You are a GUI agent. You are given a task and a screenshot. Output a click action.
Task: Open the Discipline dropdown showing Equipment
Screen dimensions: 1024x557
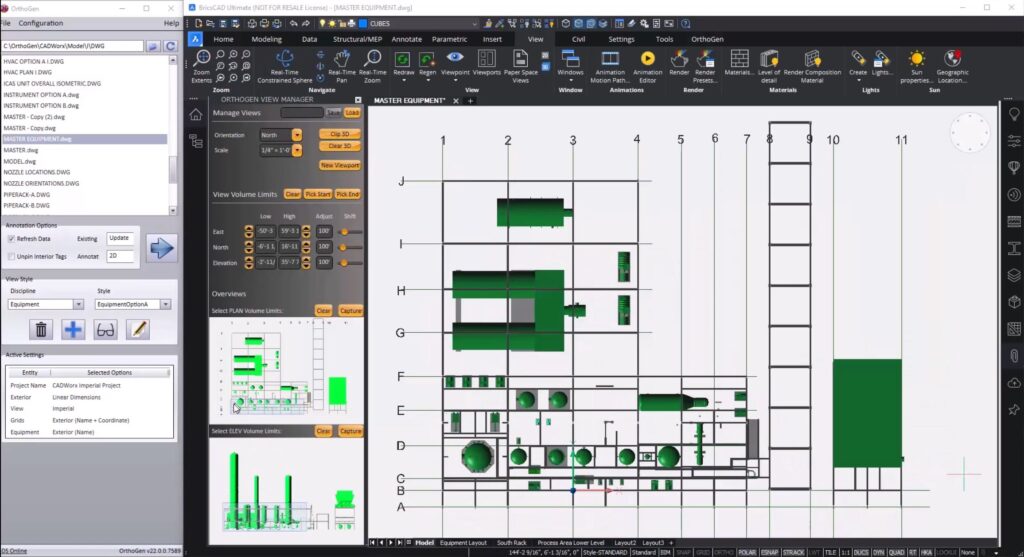pos(45,304)
